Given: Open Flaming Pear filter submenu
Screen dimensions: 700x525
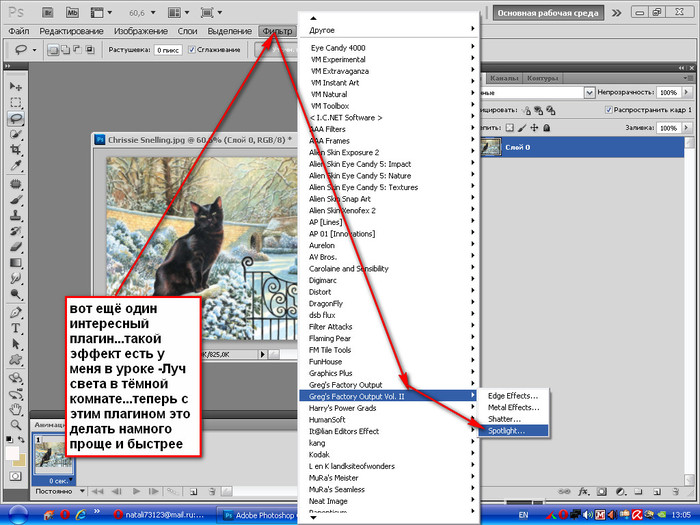Looking at the screenshot, I should [388, 338].
